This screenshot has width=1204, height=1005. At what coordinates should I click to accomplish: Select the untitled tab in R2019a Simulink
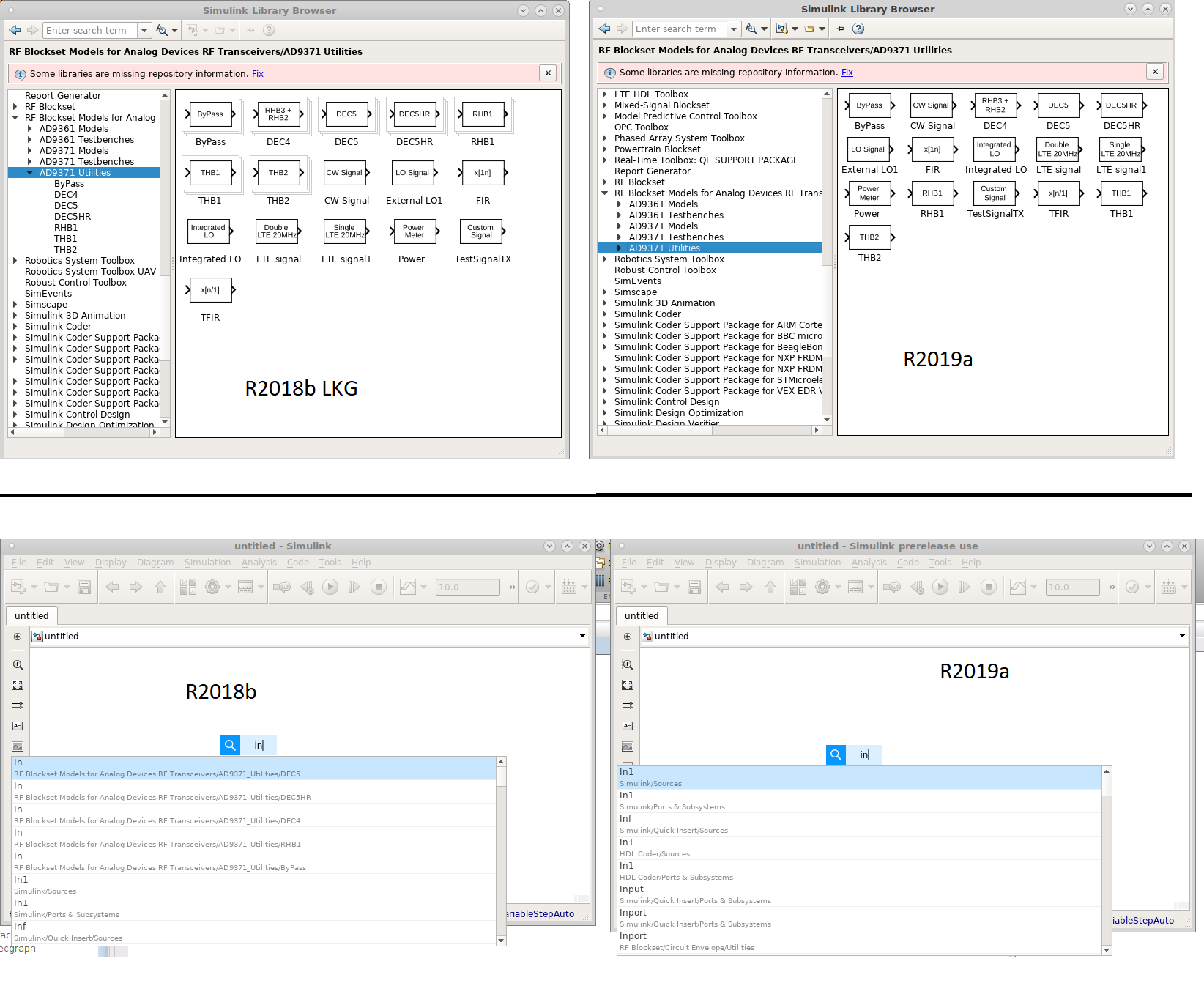[x=642, y=615]
